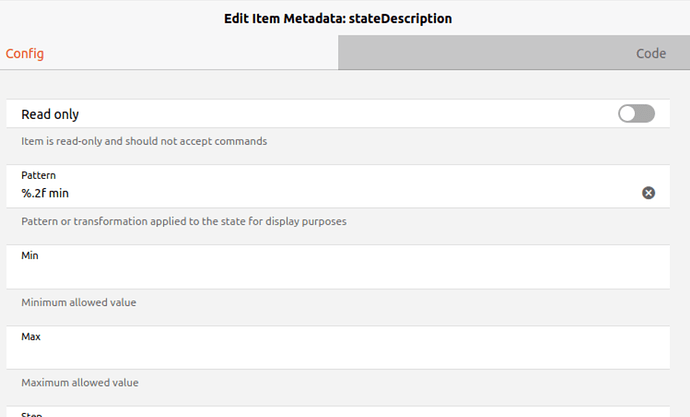Image resolution: width=690 pixels, height=417 pixels.
Task: Click the "Min" field label
Action: pyautogui.click(x=30, y=256)
